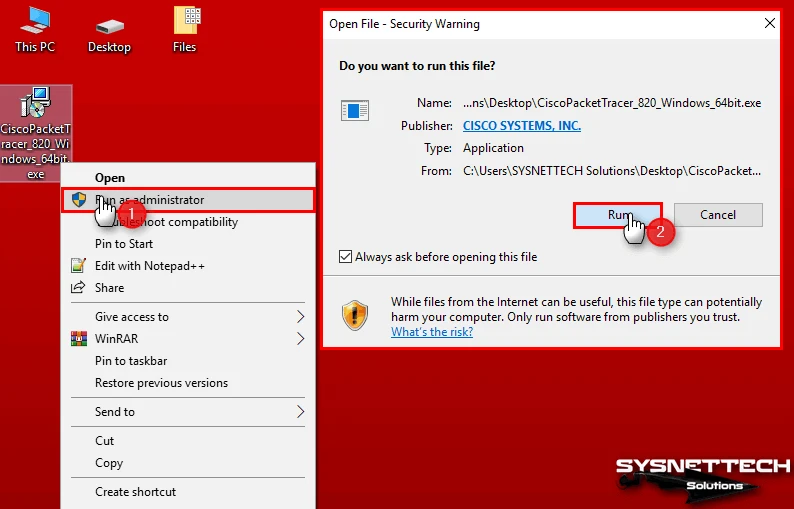Select Pin to Start menu entry

coord(124,244)
